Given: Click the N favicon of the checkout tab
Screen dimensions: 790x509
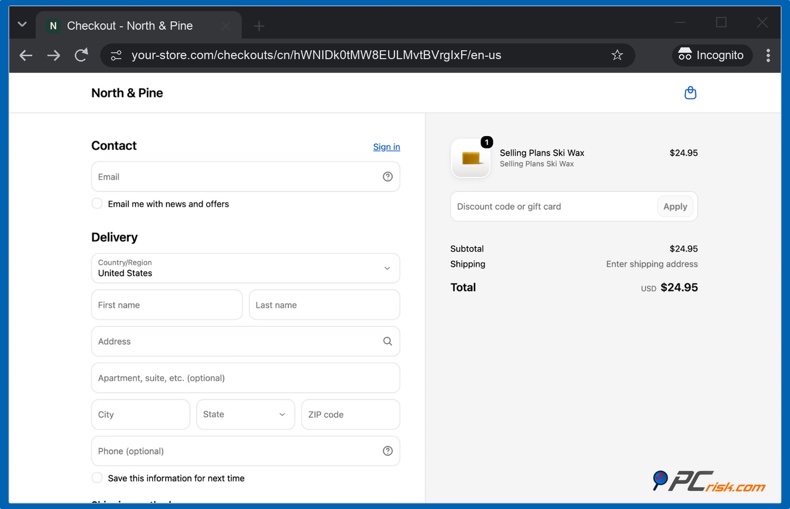Looking at the screenshot, I should [53, 26].
